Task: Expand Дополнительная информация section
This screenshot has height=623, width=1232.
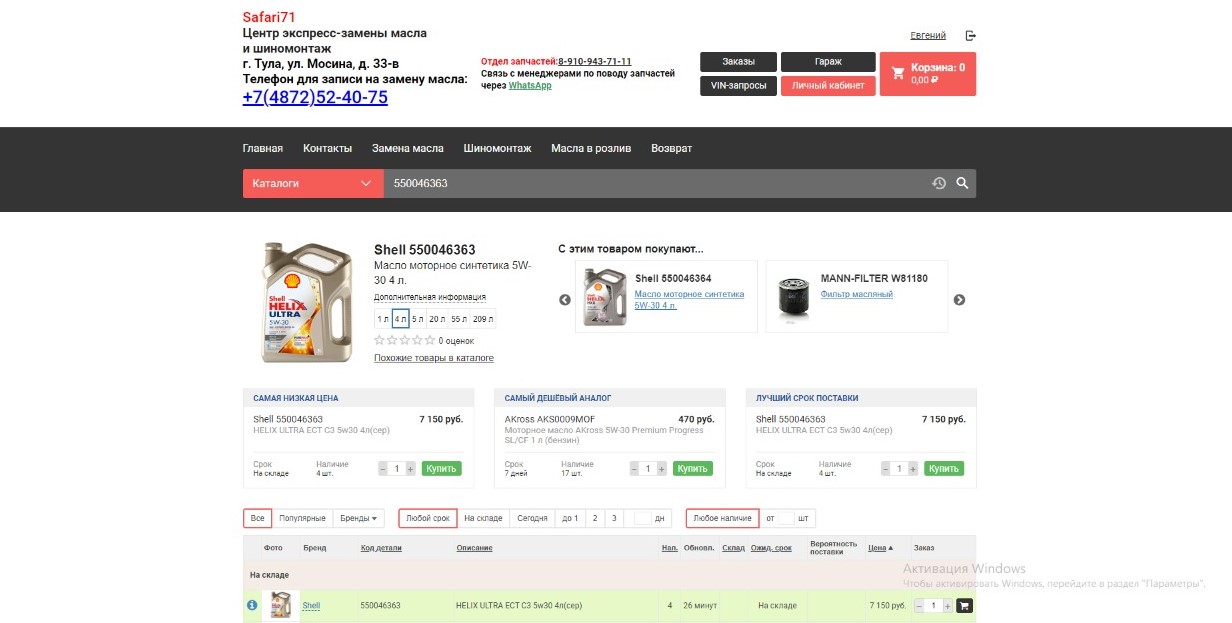Action: 430,297
